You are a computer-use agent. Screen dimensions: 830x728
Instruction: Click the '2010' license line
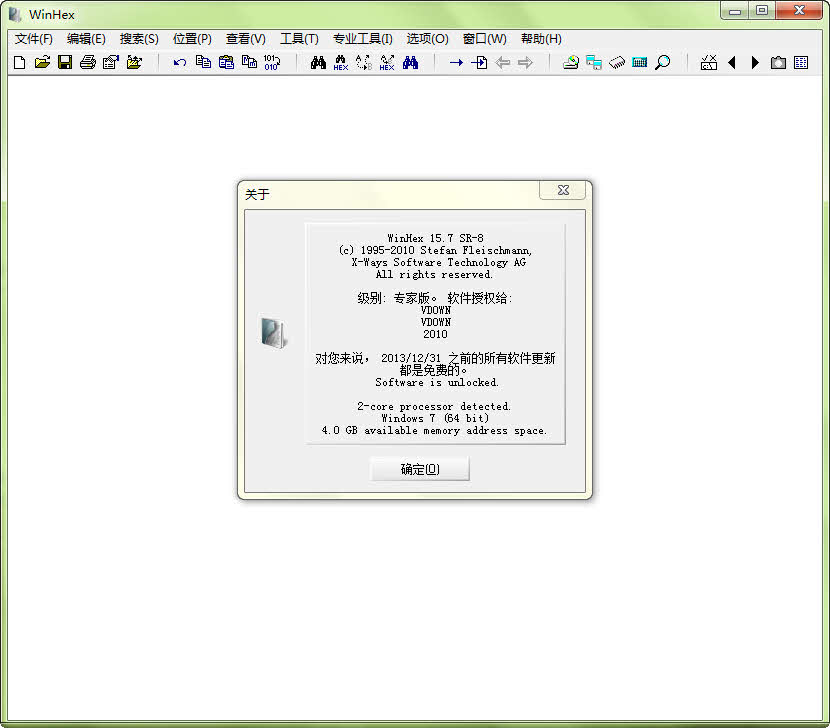click(x=435, y=334)
